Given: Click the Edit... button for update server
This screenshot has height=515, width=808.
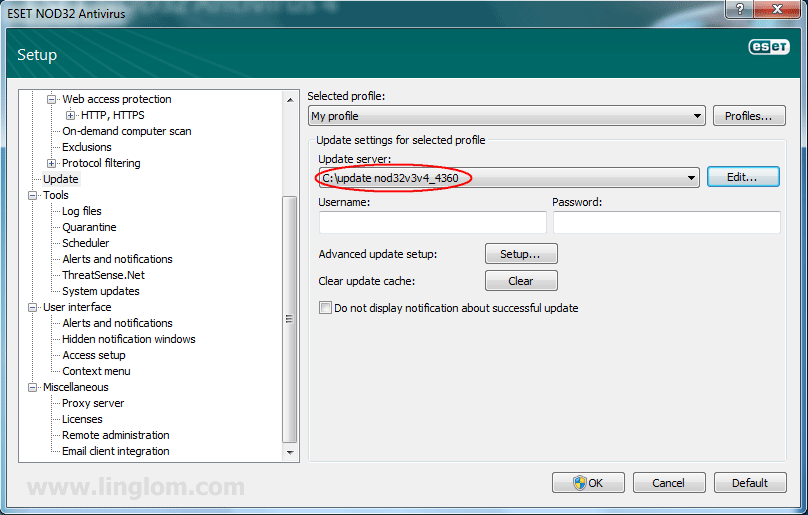Looking at the screenshot, I should click(743, 177).
